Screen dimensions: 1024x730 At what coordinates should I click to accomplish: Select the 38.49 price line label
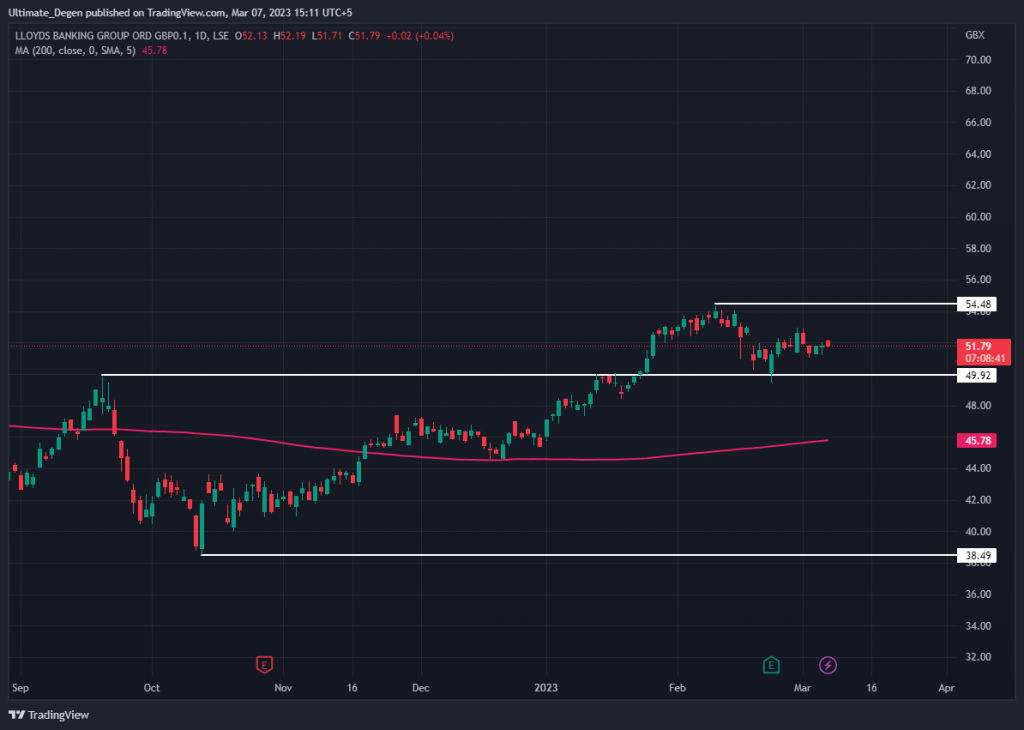point(977,556)
